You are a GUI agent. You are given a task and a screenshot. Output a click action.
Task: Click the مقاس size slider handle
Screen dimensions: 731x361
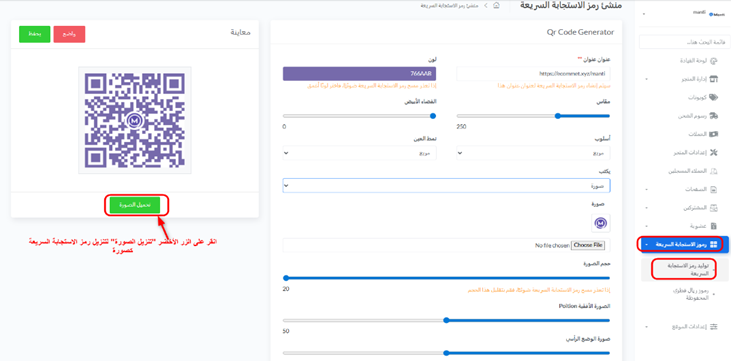point(558,116)
